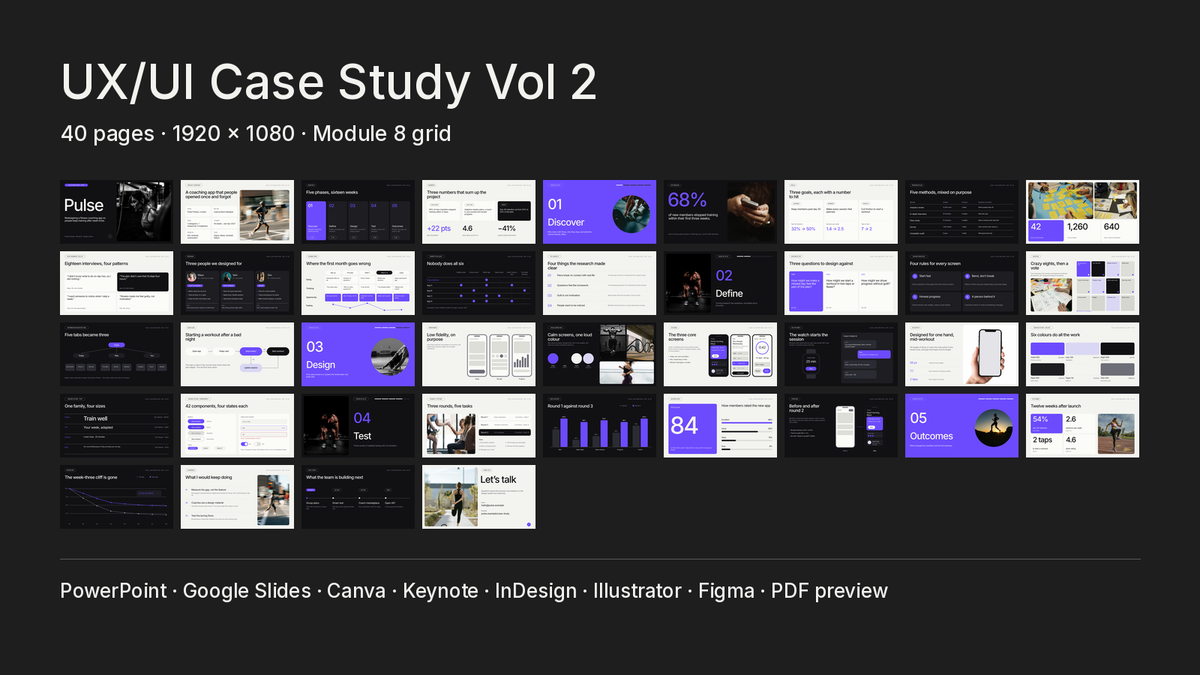Click the 'PDF preview' format label

coord(829,591)
